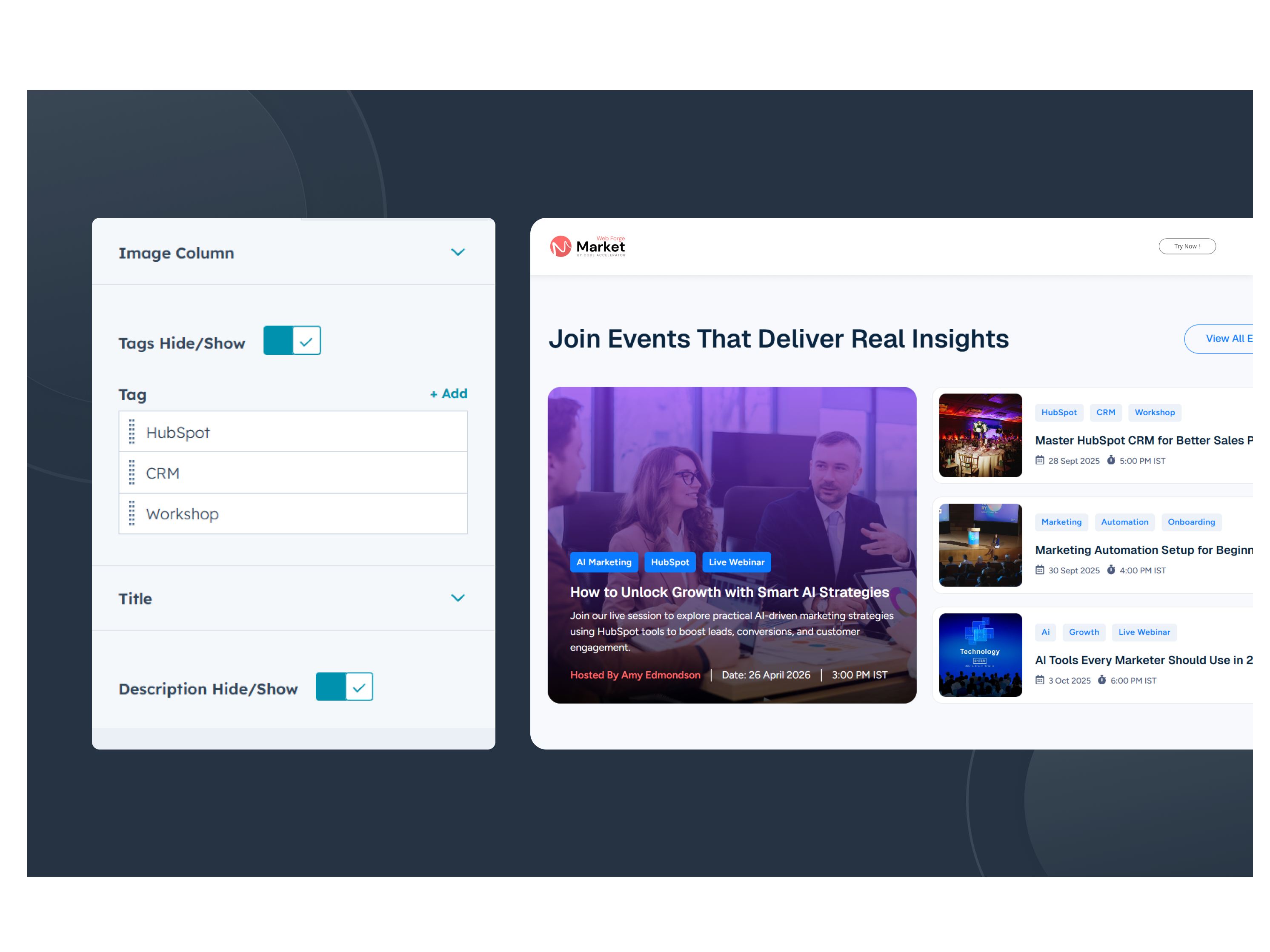The image size is (1270, 952).
Task: Toggle the Tags Hide/Show switch
Action: (x=292, y=340)
